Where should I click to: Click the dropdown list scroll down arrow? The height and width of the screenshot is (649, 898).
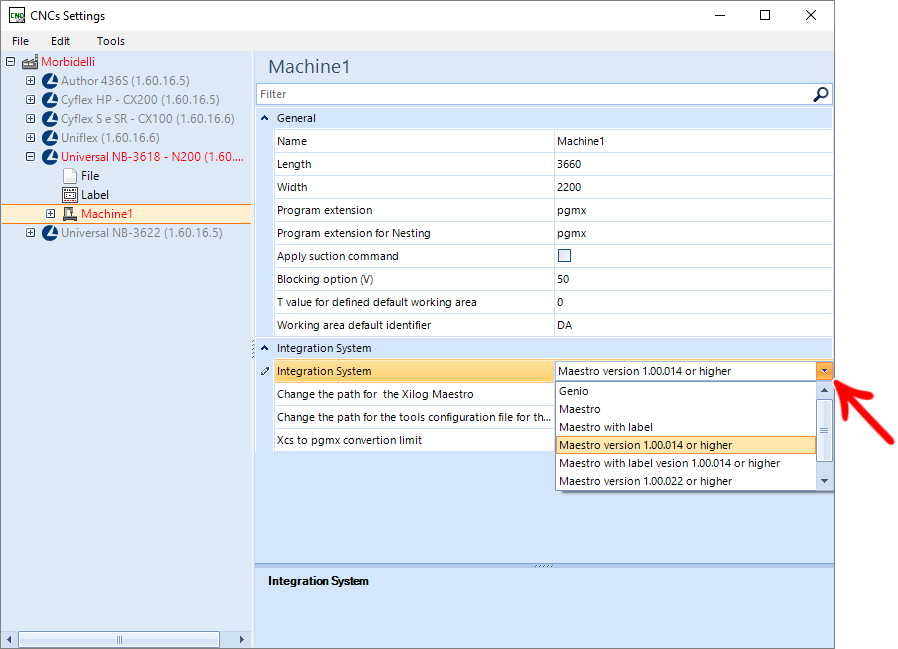[824, 481]
